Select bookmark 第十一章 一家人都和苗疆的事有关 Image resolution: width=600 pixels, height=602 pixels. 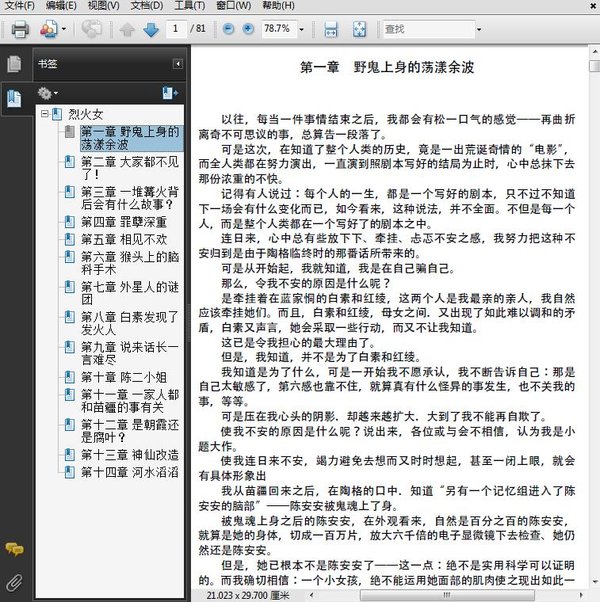[130, 401]
